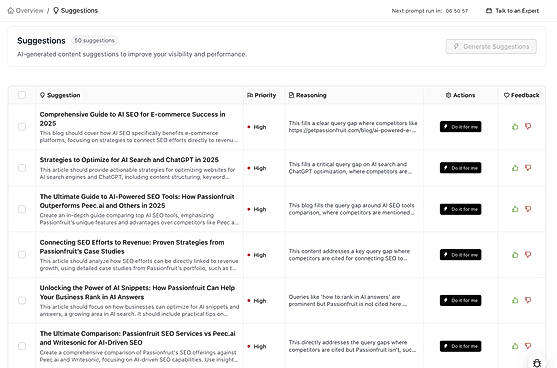Image resolution: width=557 pixels, height=368 pixels.
Task: Thumbs down the Ultimate Comparison suggestion
Action: [x=528, y=346]
